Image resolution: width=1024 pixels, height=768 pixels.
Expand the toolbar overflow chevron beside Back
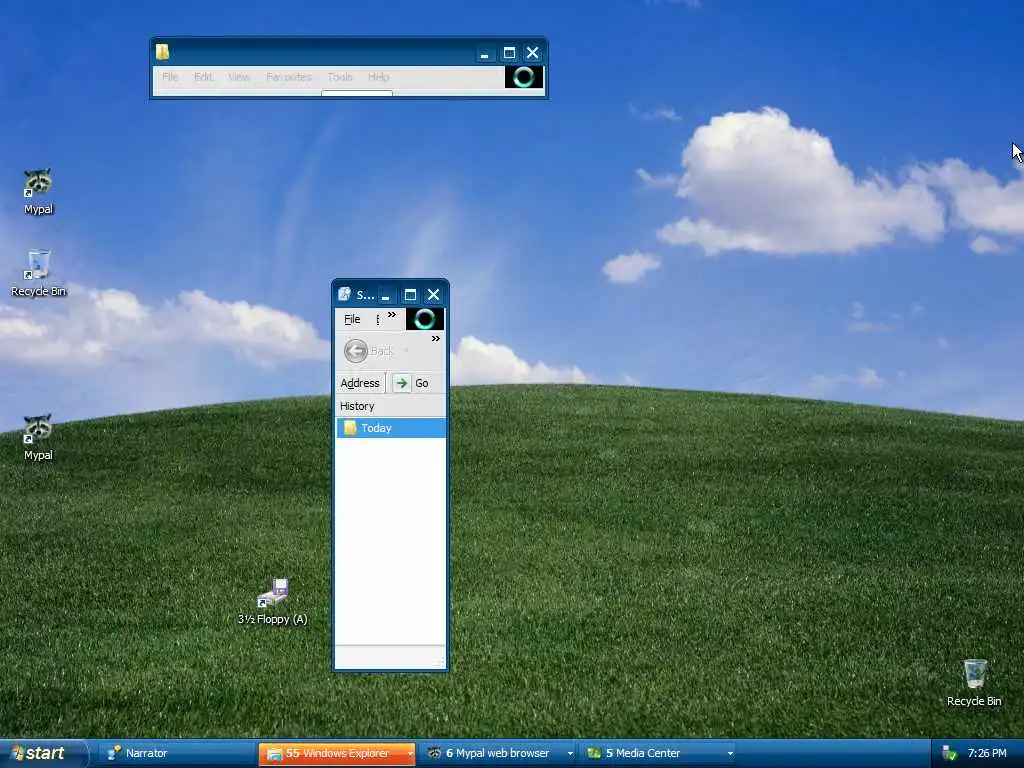436,338
